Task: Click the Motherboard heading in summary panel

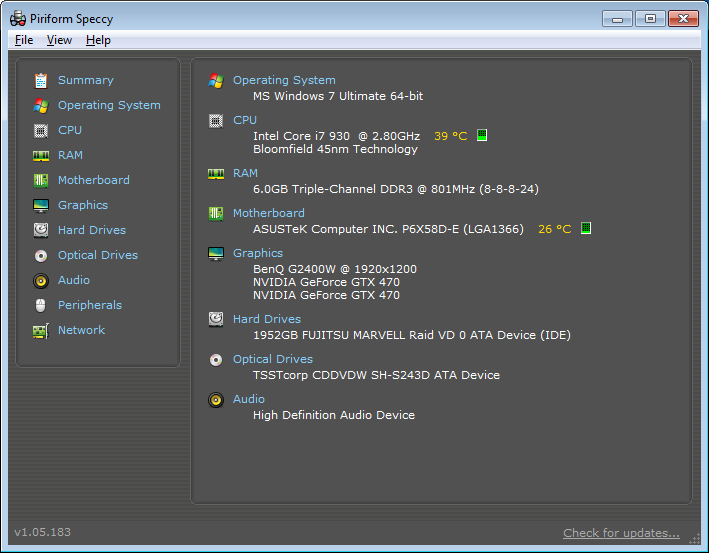Action: tap(269, 213)
